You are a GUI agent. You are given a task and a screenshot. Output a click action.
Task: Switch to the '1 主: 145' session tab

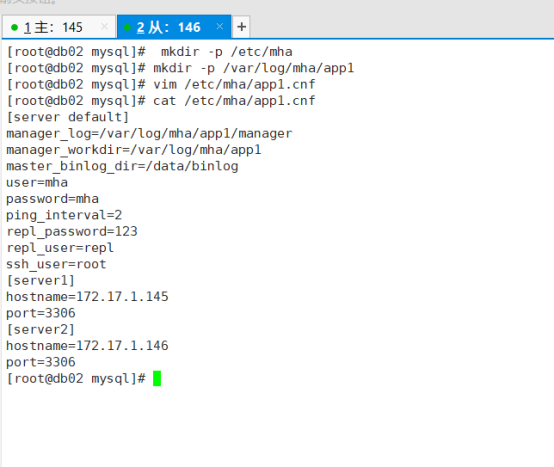(59, 27)
